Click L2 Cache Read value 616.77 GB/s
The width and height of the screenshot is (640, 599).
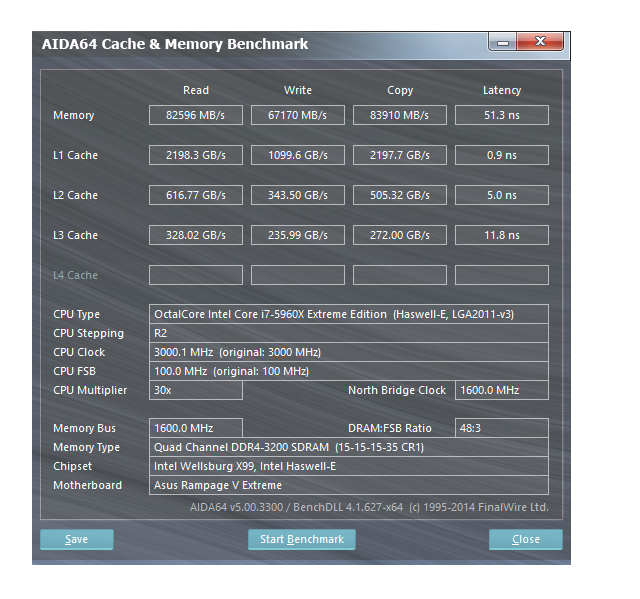[x=196, y=195]
